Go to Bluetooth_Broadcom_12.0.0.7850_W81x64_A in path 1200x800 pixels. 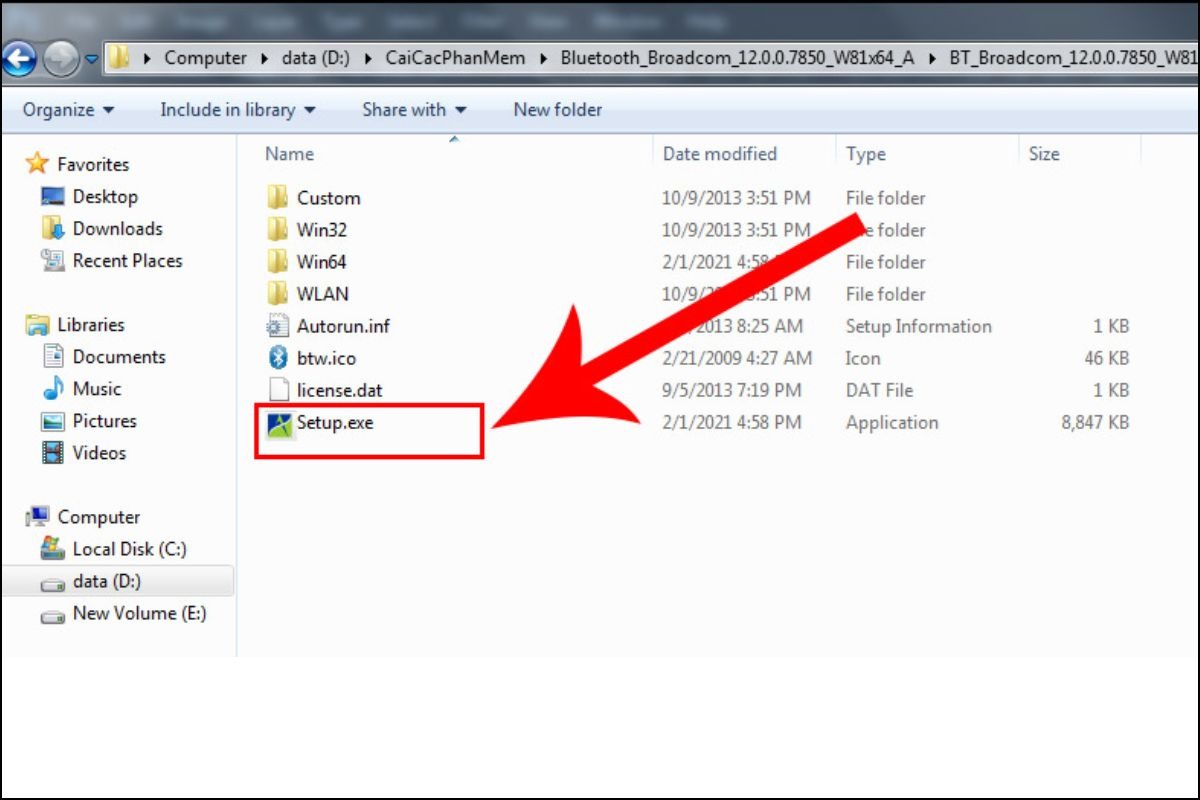coord(738,58)
